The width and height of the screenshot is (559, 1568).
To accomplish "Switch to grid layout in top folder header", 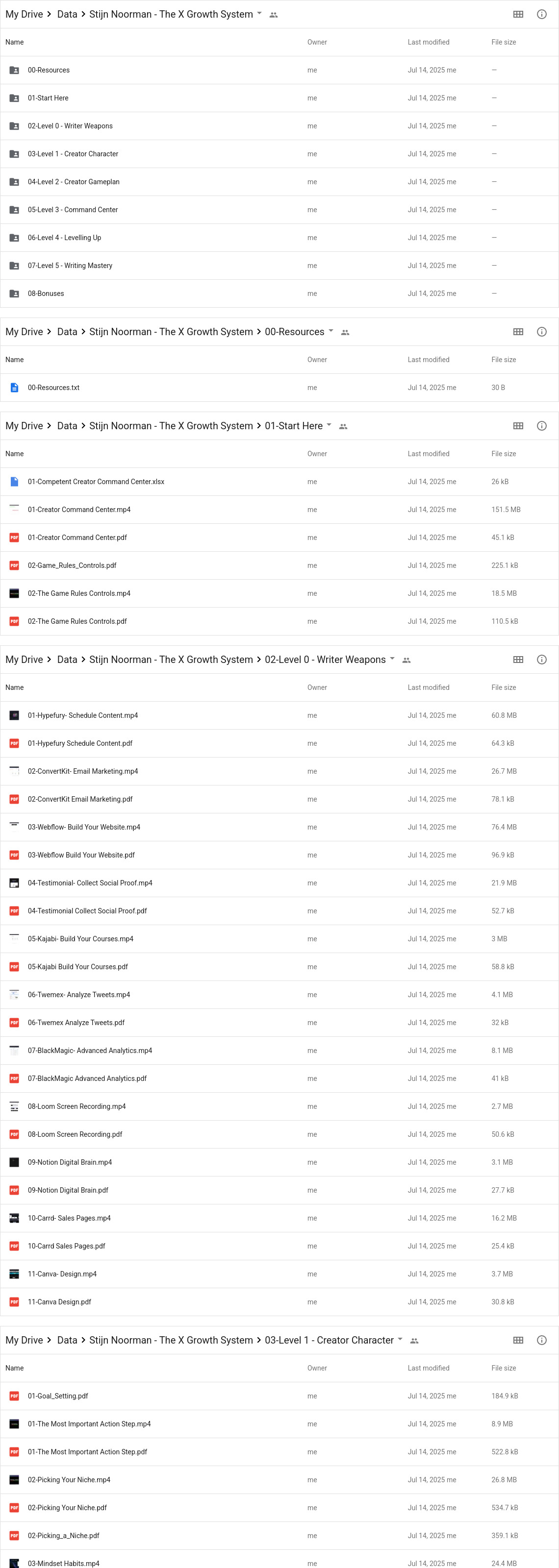I will 518,14.
